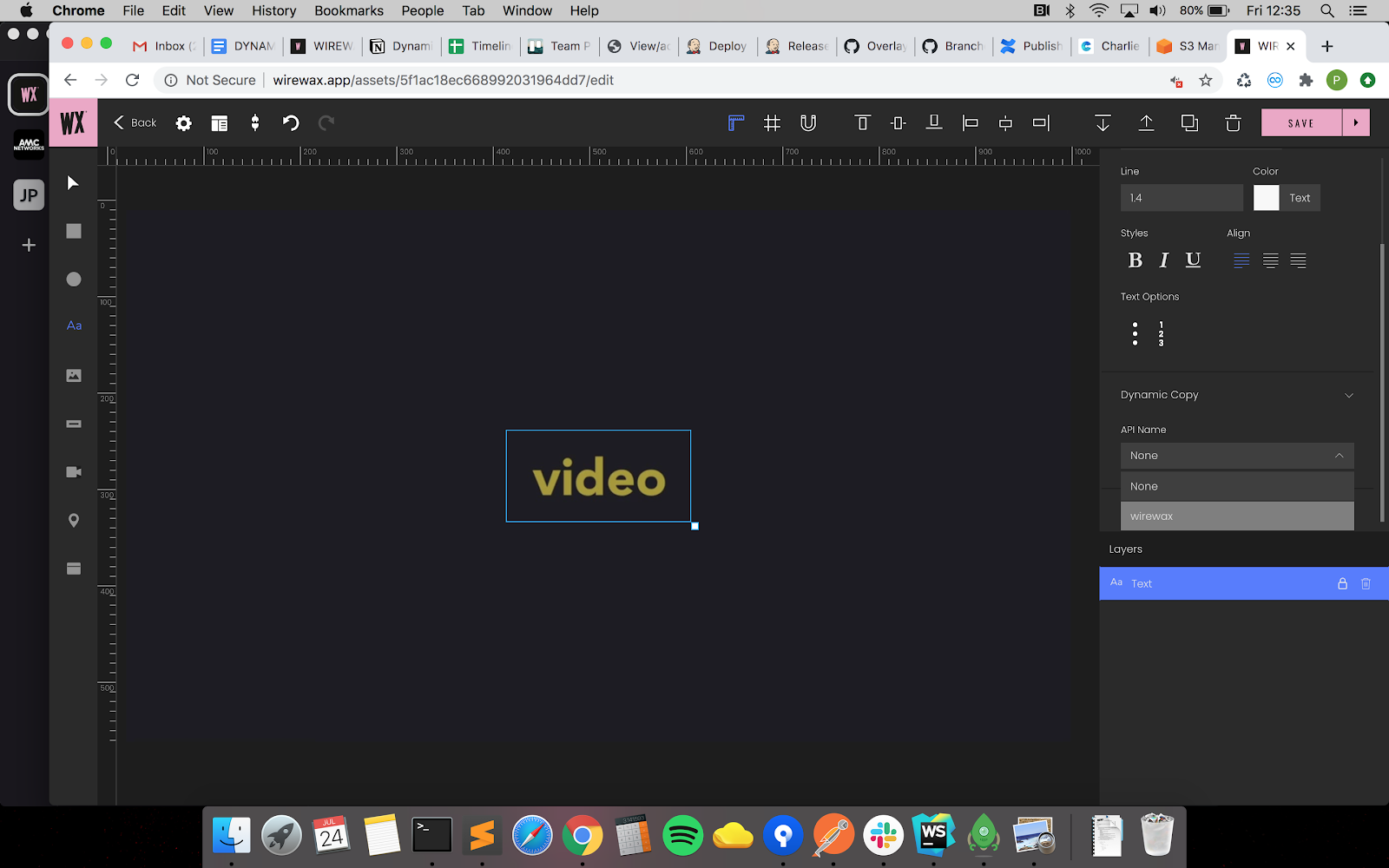The image size is (1389, 868).
Task: Toggle the lock on Text layer
Action: [x=1342, y=583]
